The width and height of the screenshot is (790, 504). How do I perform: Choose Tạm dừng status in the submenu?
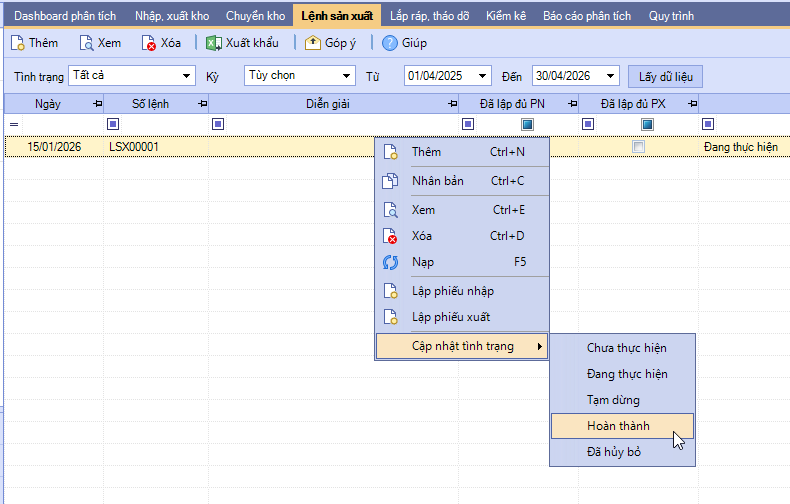613,400
